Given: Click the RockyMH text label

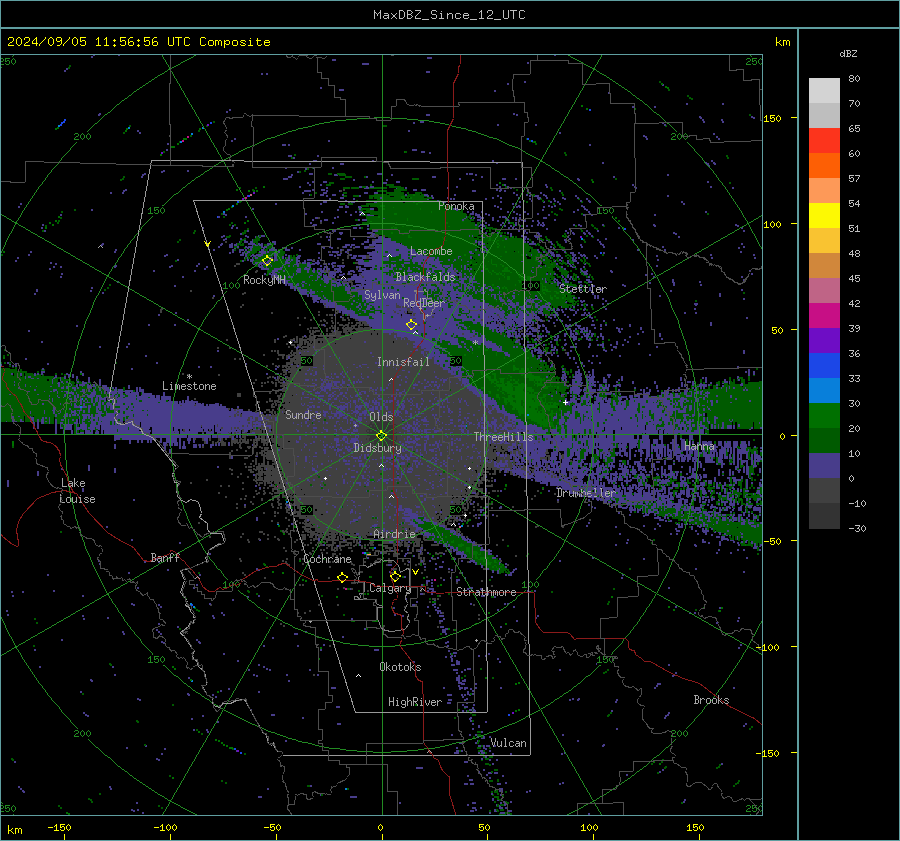Looking at the screenshot, I should pyautogui.click(x=264, y=280).
